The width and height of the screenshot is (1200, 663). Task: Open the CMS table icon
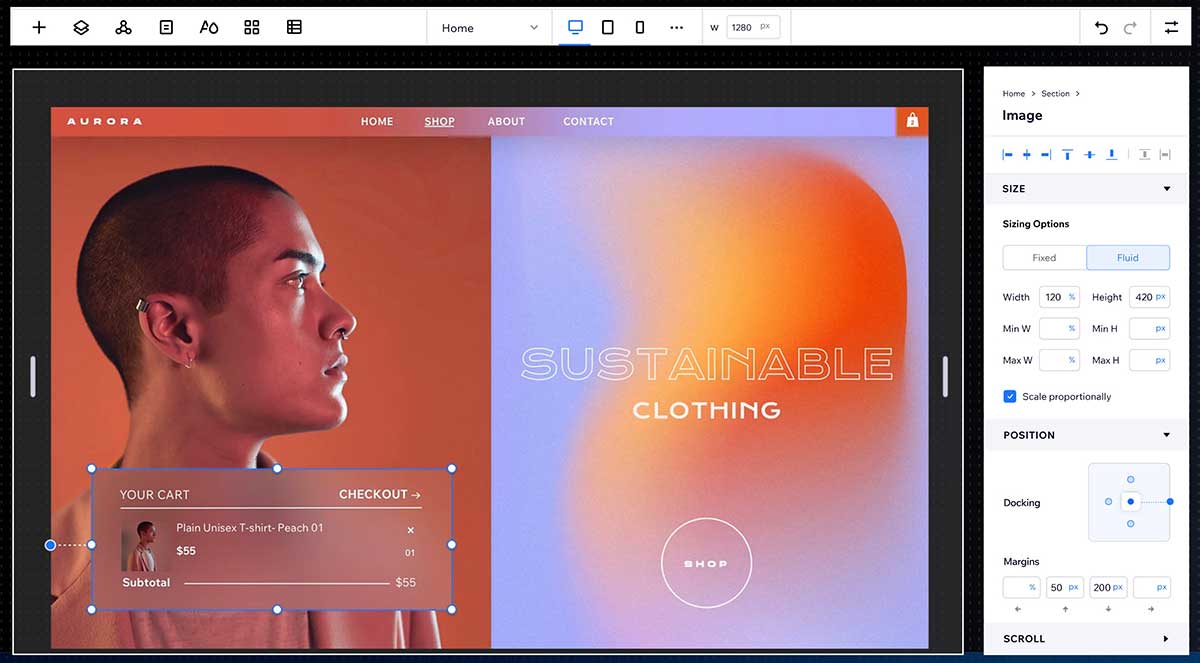point(294,28)
